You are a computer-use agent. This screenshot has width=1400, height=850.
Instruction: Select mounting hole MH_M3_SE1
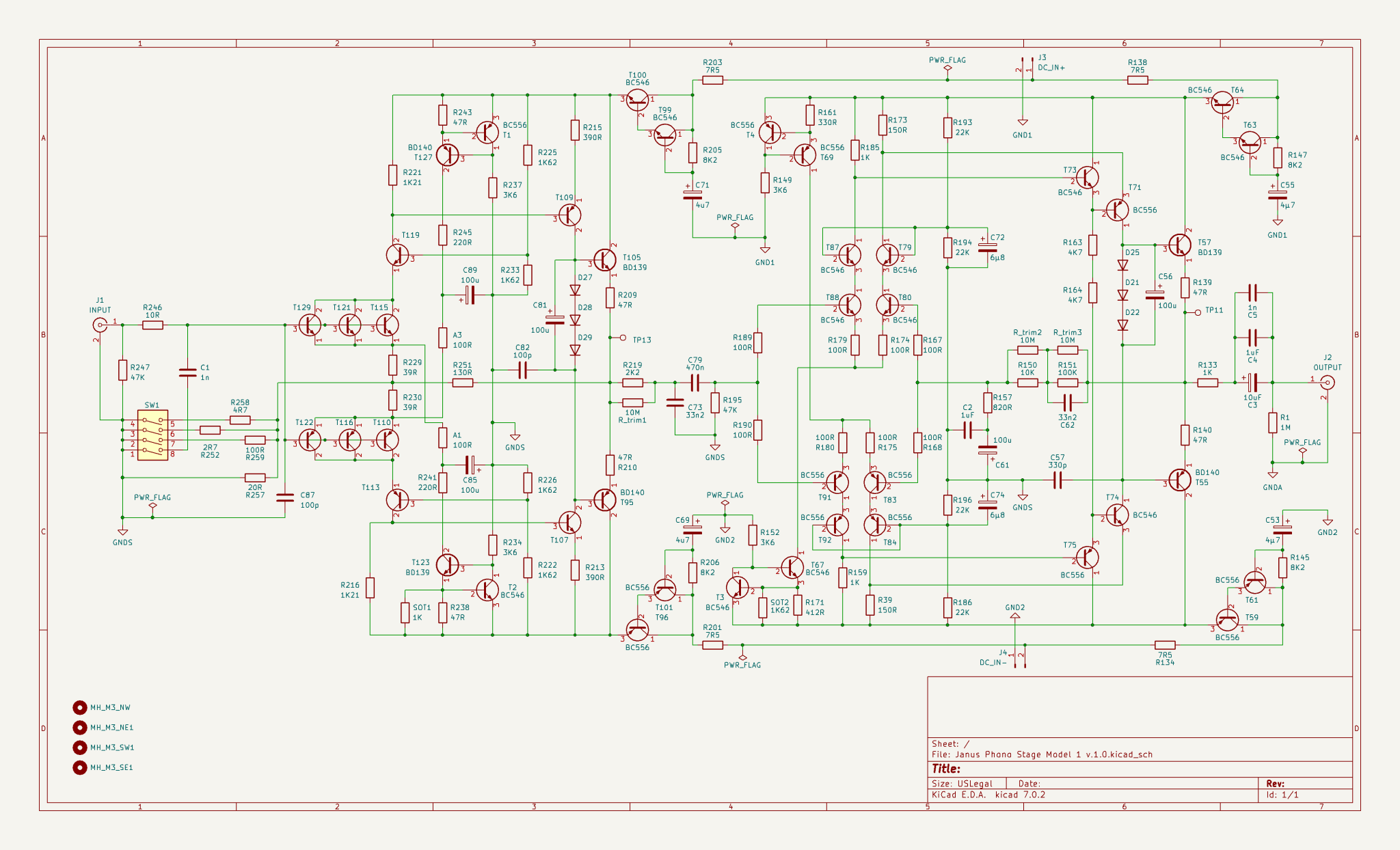tap(80, 767)
